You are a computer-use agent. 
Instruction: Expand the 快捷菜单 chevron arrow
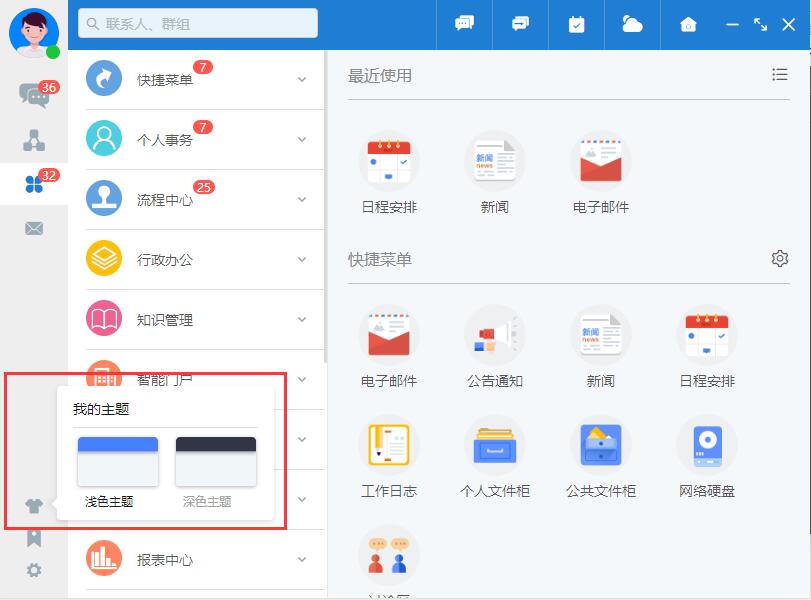(x=302, y=80)
